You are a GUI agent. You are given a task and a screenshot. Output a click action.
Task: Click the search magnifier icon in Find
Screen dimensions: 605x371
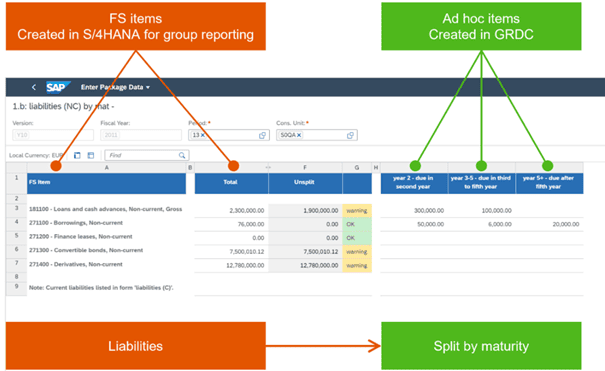[x=182, y=155]
